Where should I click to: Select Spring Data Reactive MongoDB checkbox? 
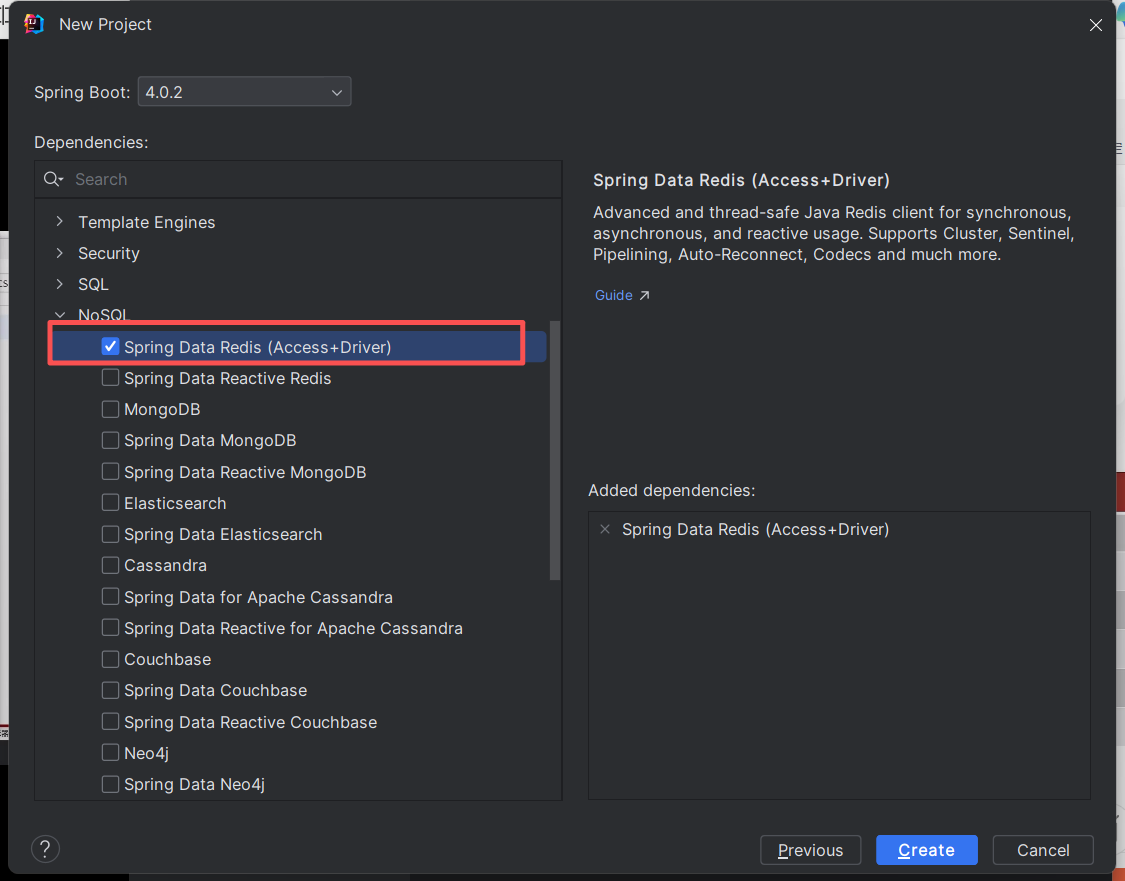(110, 471)
